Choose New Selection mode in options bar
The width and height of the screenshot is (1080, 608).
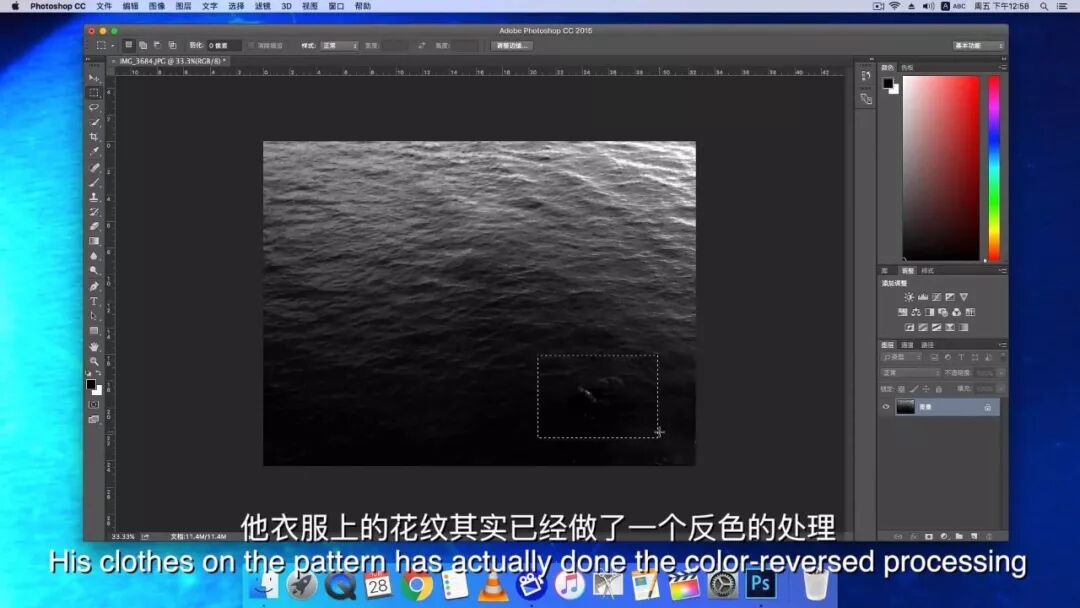(x=128, y=45)
